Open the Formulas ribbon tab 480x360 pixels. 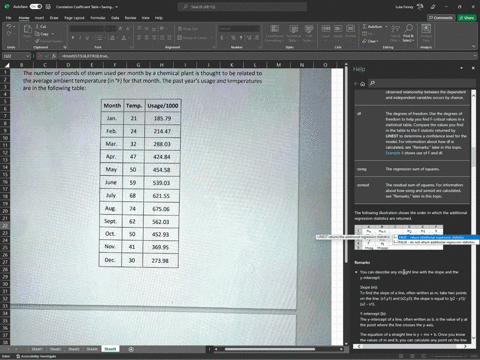pos(98,18)
